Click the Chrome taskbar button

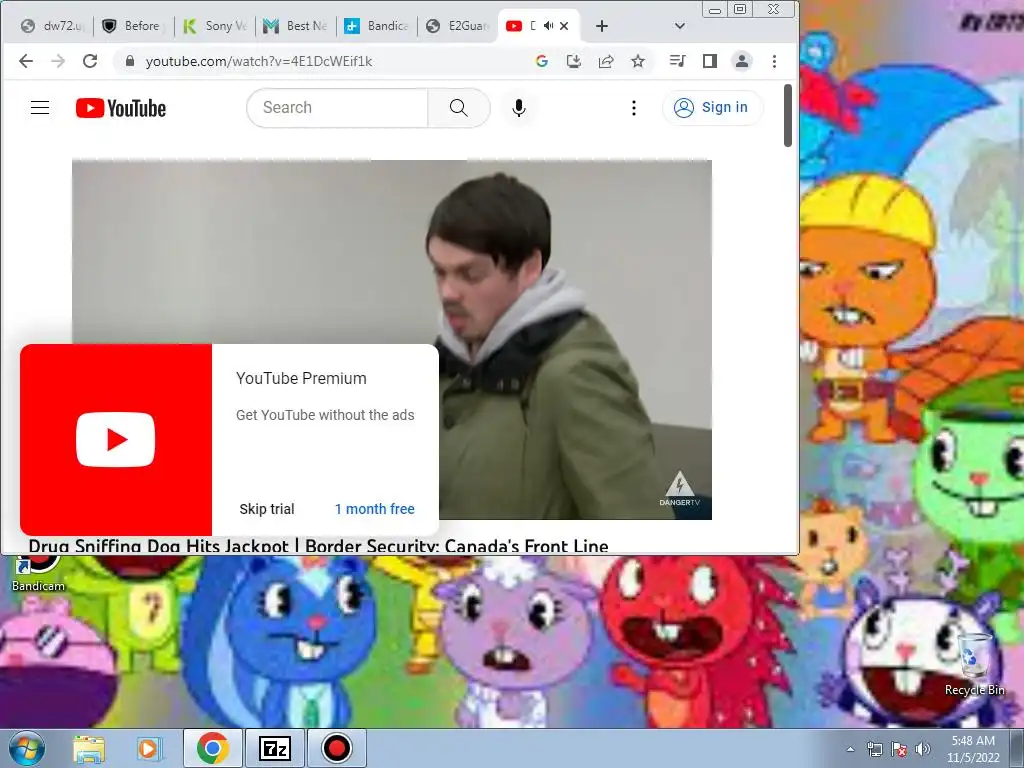(x=213, y=748)
